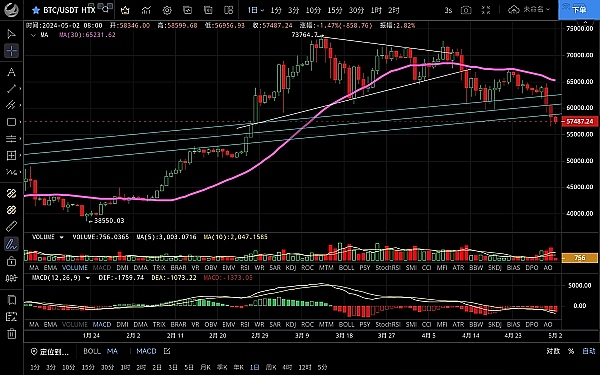The image size is (600, 375).
Task: Switch to the 15分 timeframe tab
Action: [335, 10]
